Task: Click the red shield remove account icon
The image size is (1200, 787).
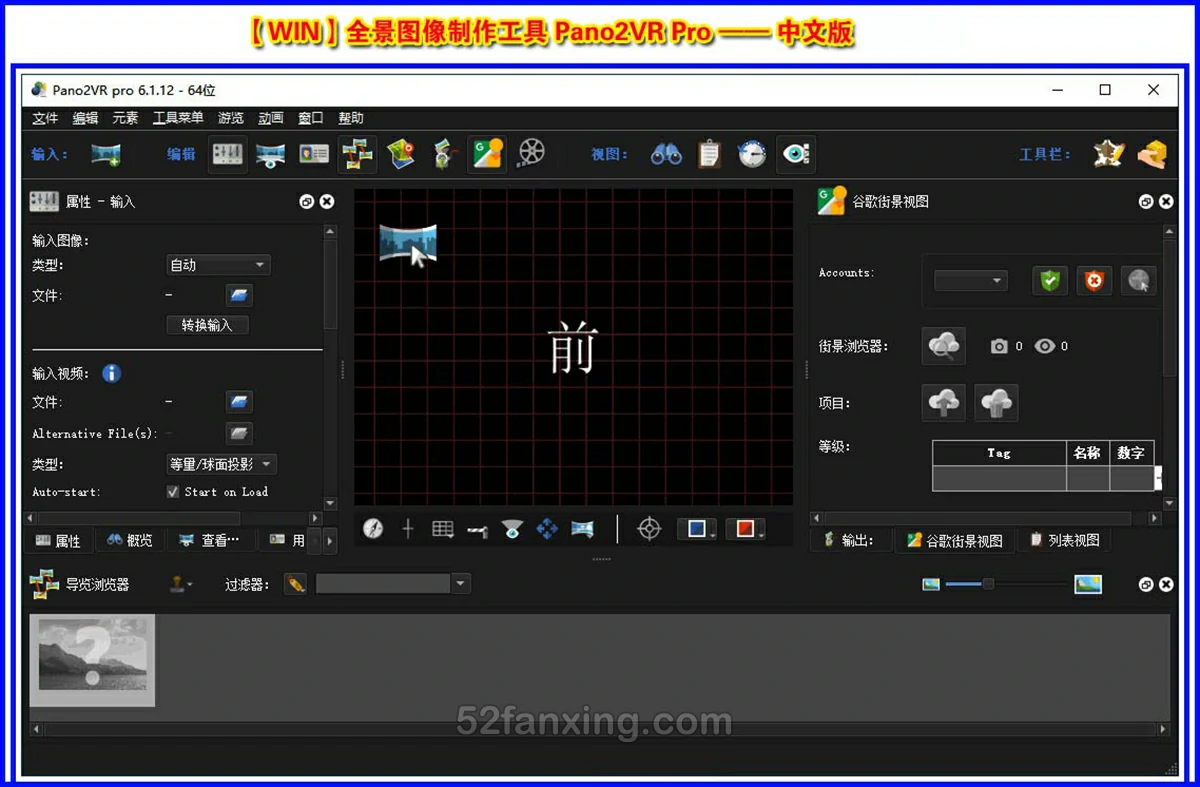Action: coord(1094,280)
